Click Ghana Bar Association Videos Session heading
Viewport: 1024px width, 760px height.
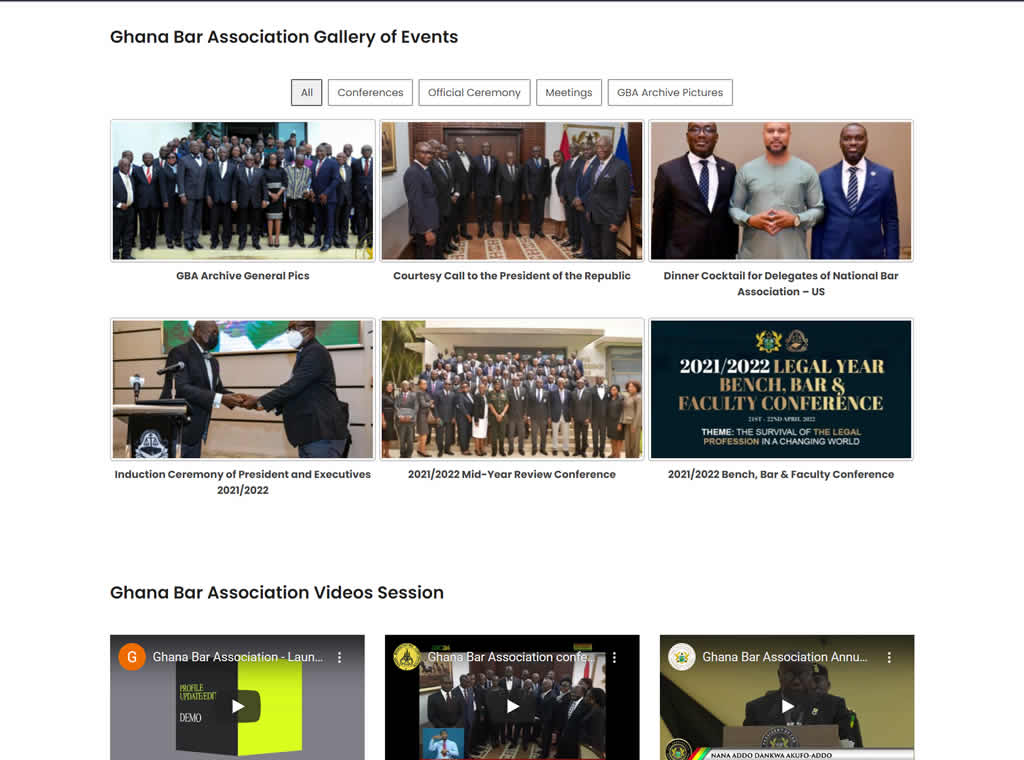pyautogui.click(x=277, y=592)
